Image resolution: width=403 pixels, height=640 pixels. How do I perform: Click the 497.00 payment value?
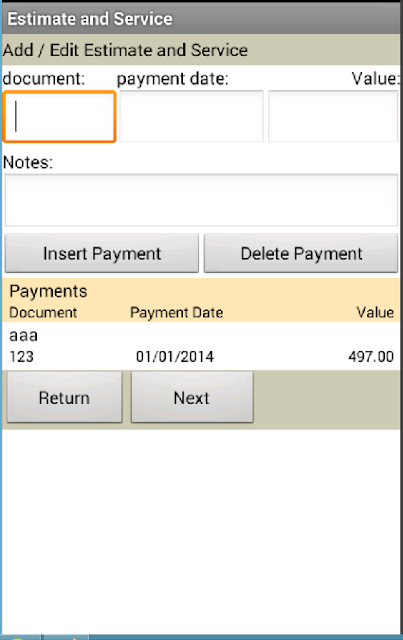[371, 357]
